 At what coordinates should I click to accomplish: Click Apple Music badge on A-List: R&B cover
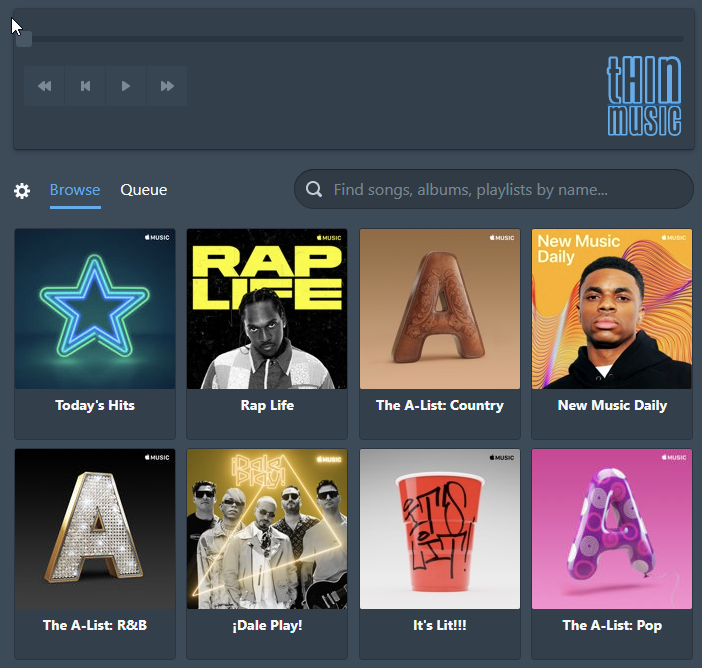pos(157,457)
